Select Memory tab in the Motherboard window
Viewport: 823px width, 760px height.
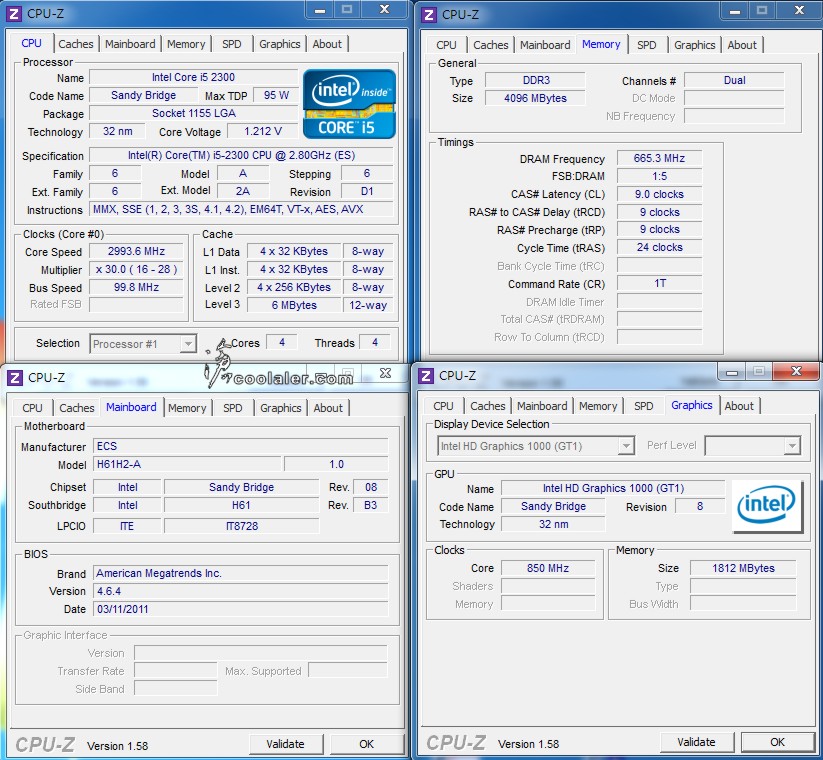187,408
